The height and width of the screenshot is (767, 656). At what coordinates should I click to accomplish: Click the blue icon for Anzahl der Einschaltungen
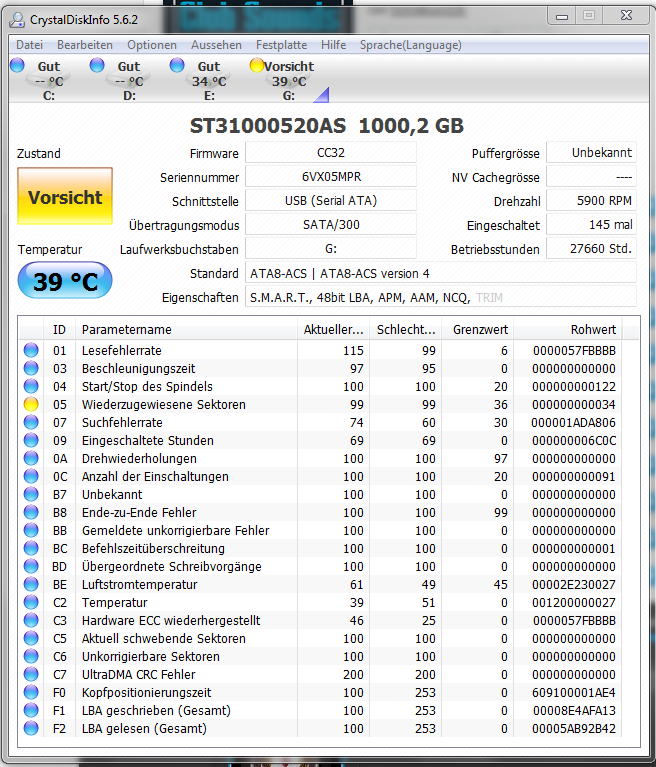point(31,476)
